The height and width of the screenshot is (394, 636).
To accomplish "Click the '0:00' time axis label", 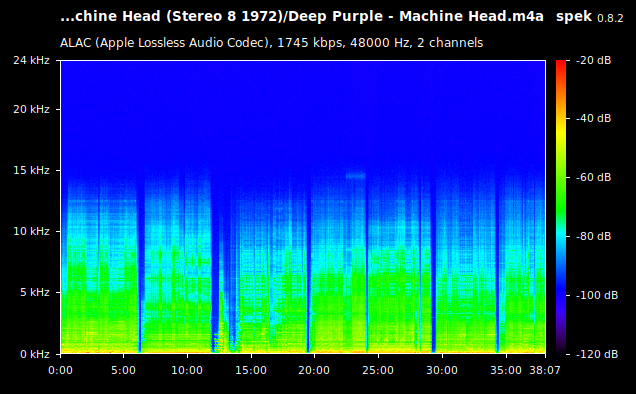I will (60, 370).
